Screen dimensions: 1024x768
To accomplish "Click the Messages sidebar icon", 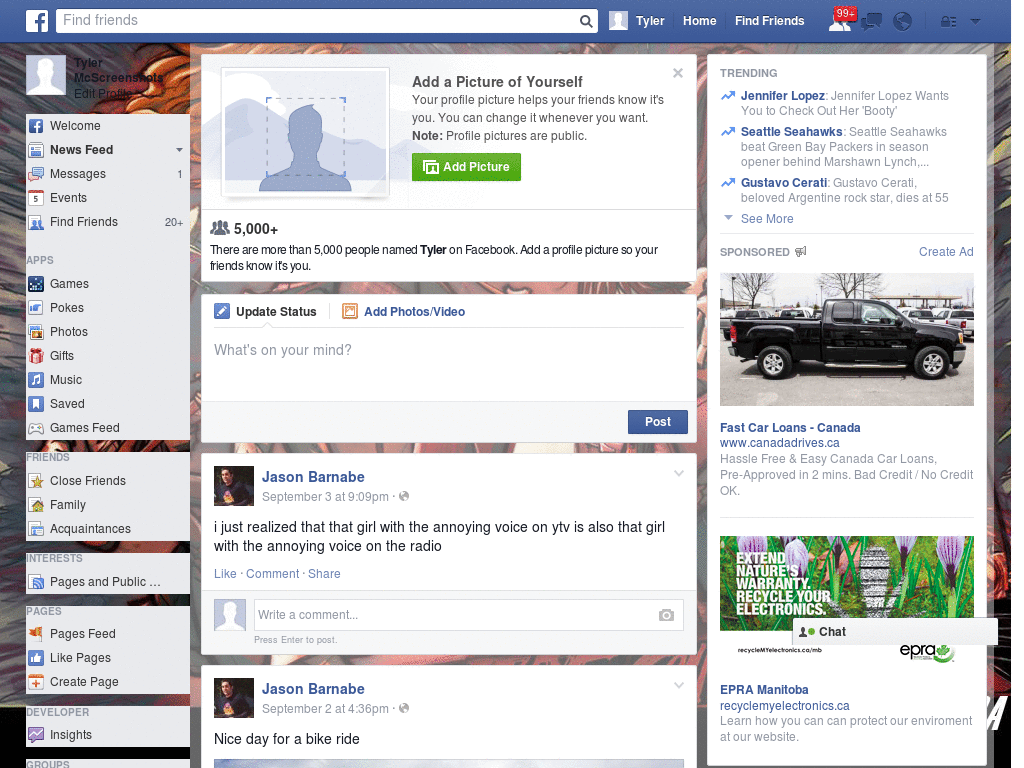I will pyautogui.click(x=36, y=174).
